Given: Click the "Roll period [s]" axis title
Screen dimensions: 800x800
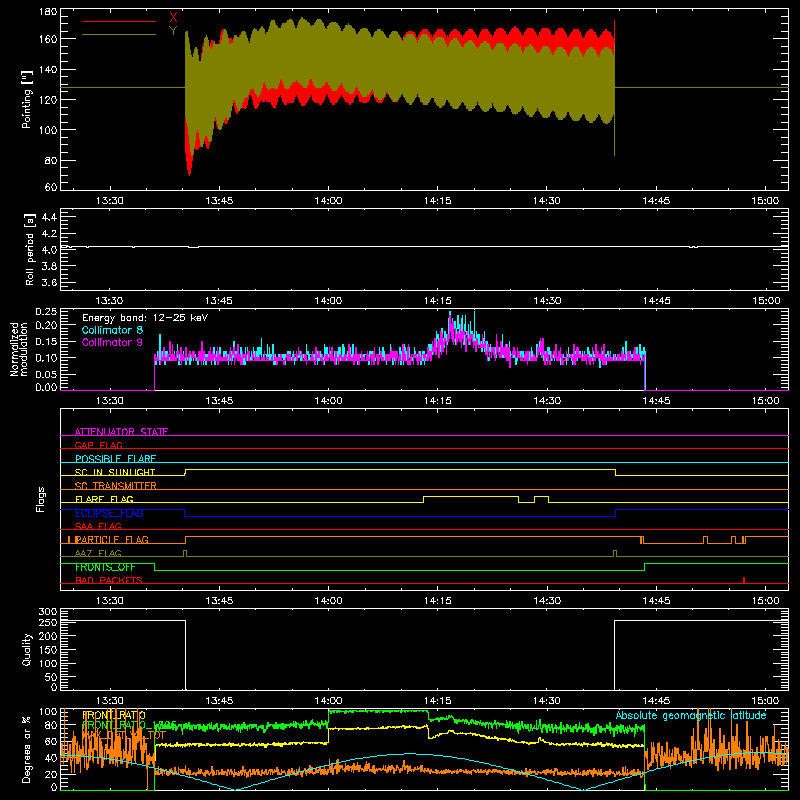Looking at the screenshot, I should [x=30, y=249].
